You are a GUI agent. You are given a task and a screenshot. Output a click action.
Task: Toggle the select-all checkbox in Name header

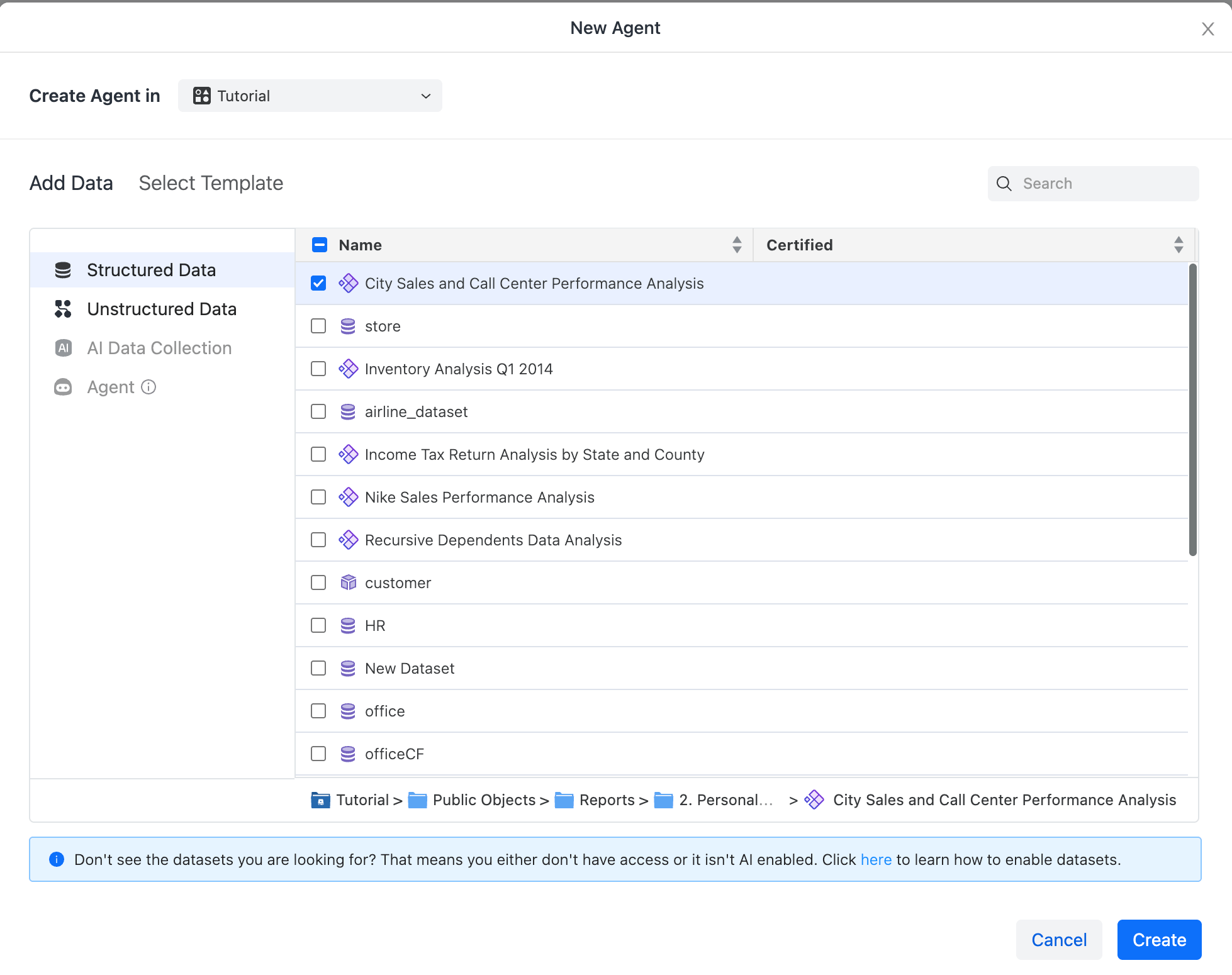tap(320, 245)
